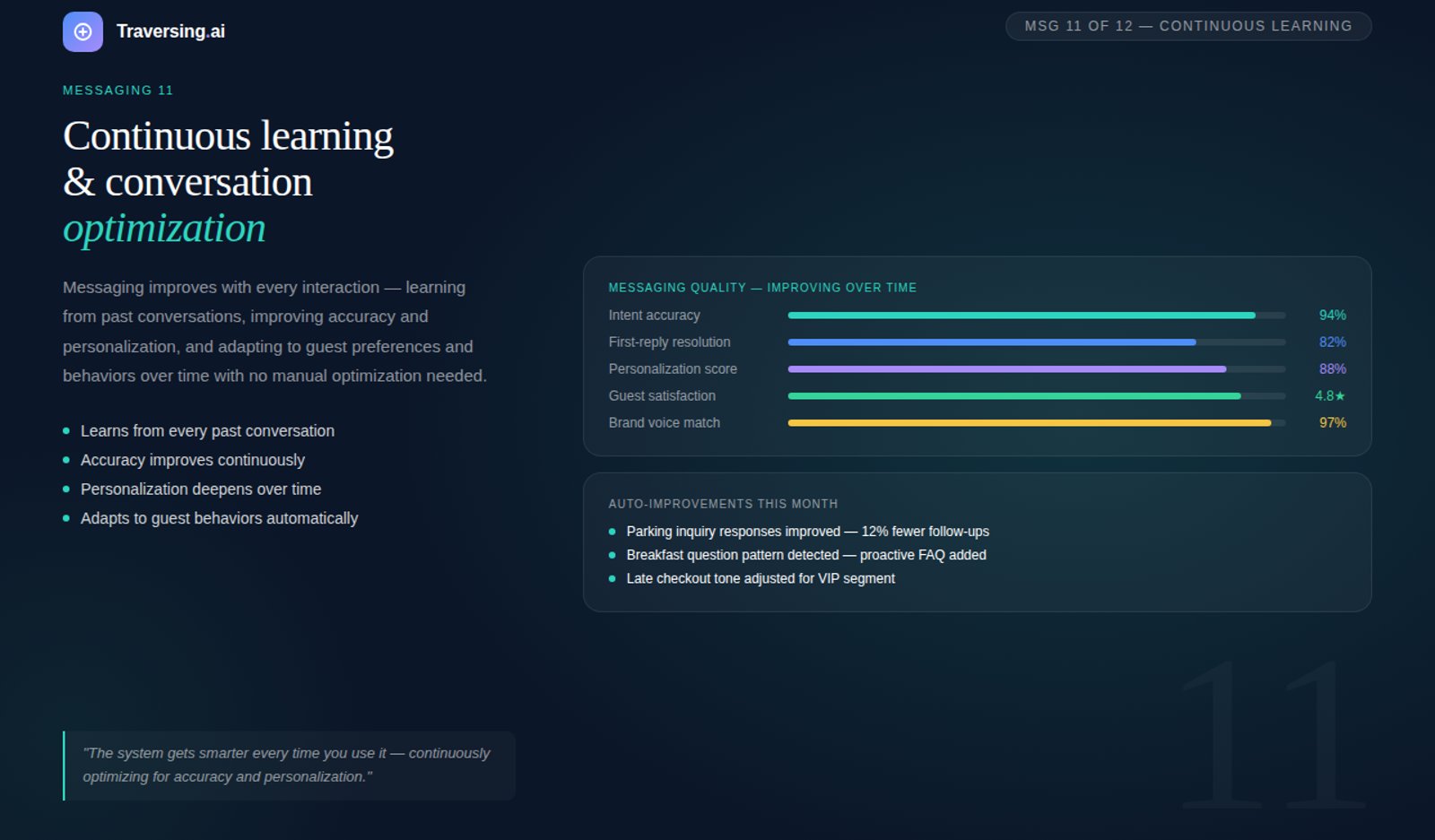
Task: Click the First-reply resolution label
Action: point(669,342)
